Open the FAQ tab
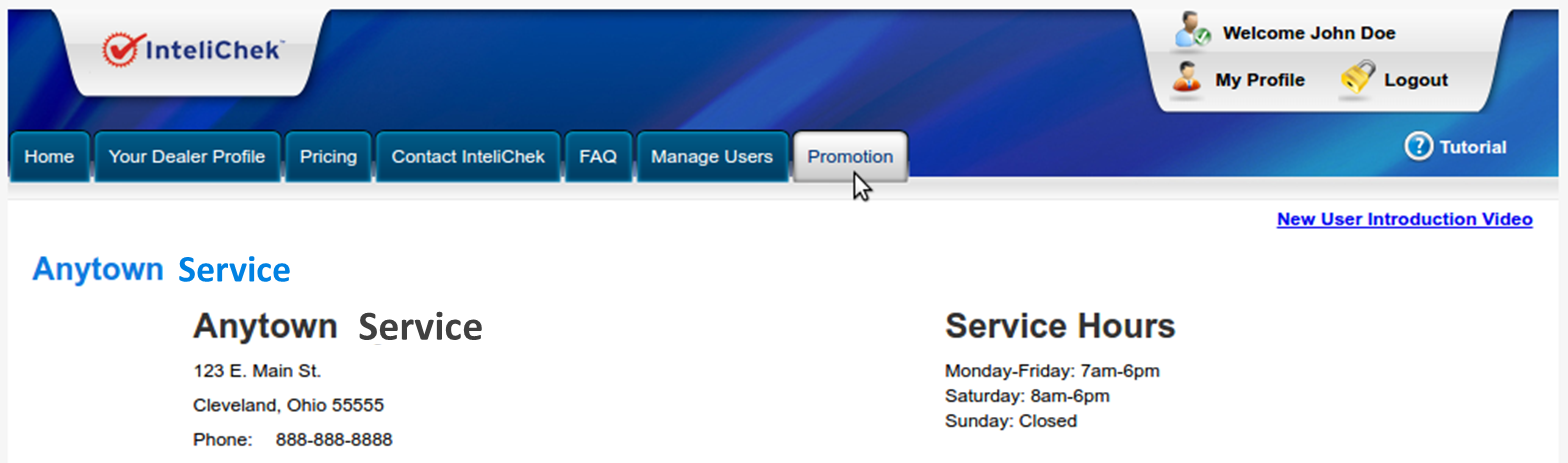 (598, 157)
